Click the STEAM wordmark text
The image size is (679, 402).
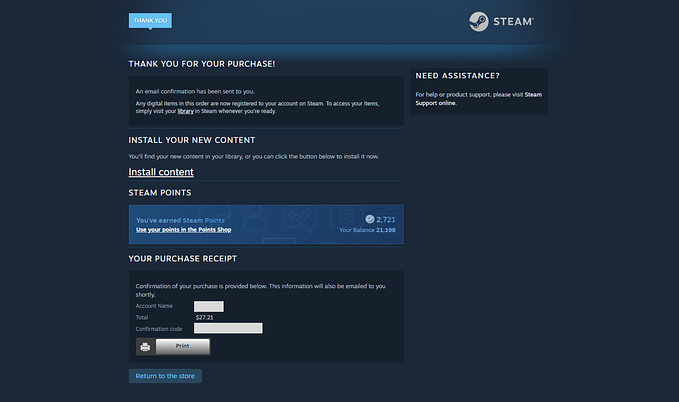(514, 22)
